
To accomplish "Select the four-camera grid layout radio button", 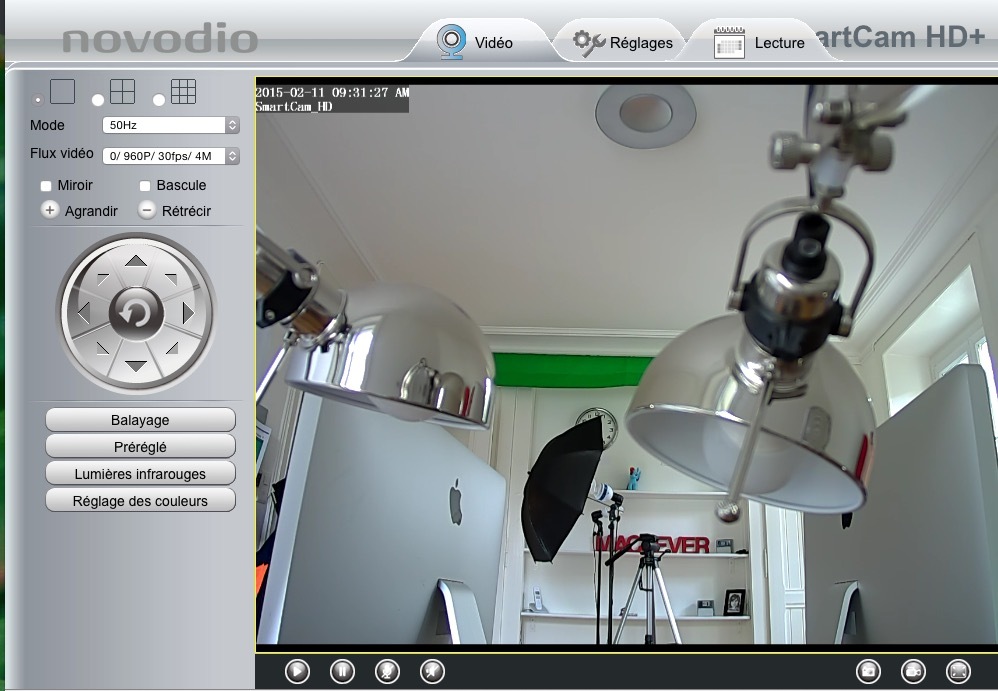I will click(x=98, y=100).
